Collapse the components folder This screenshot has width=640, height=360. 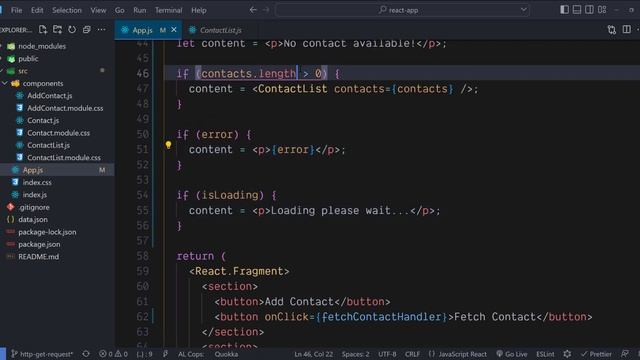coord(42,83)
